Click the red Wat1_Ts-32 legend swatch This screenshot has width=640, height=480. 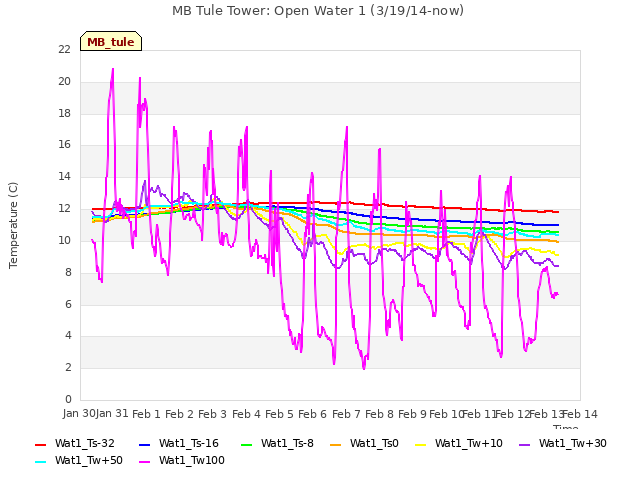coord(40,444)
